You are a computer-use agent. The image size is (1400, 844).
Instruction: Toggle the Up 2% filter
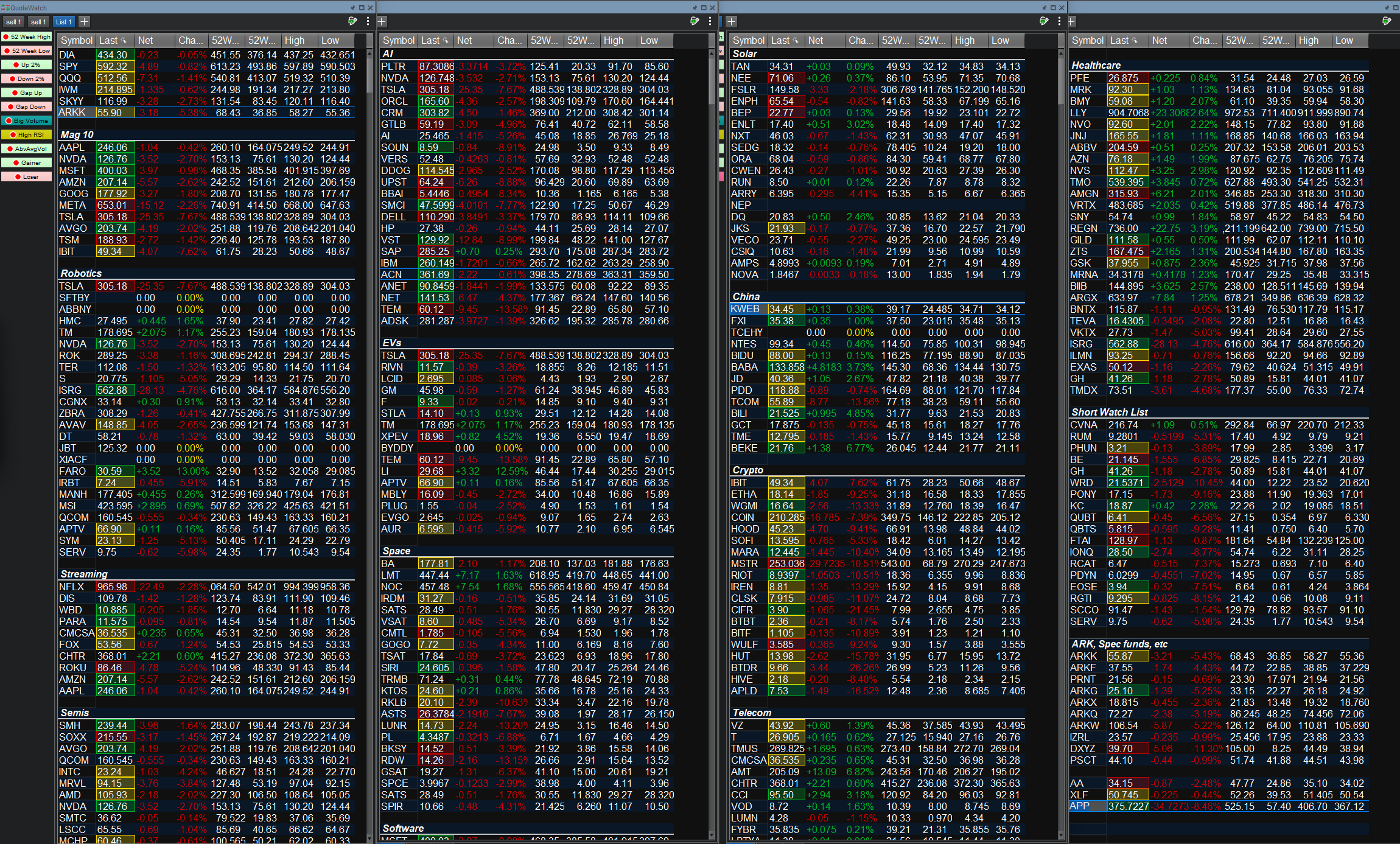tap(27, 65)
